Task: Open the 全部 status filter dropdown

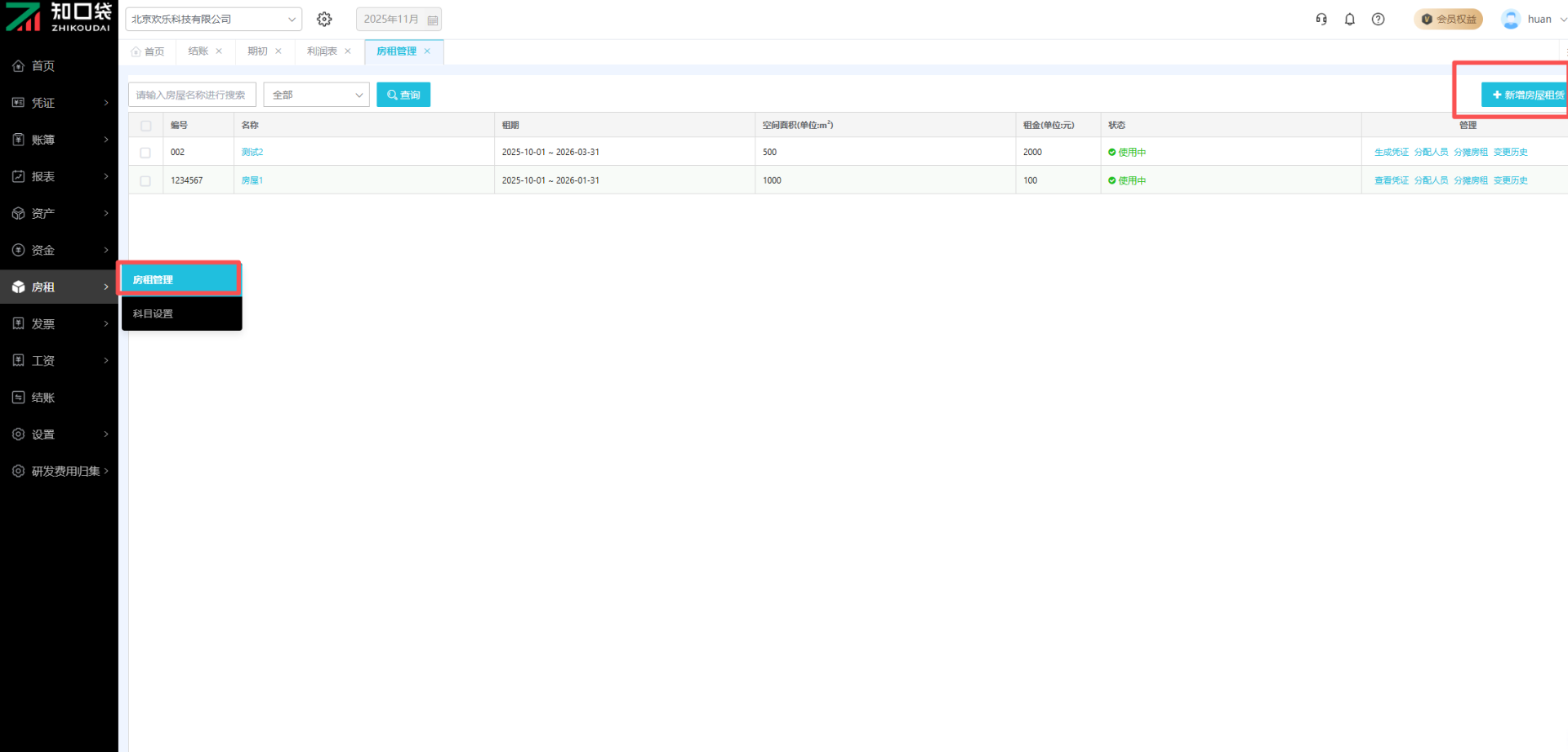Action: tap(316, 95)
